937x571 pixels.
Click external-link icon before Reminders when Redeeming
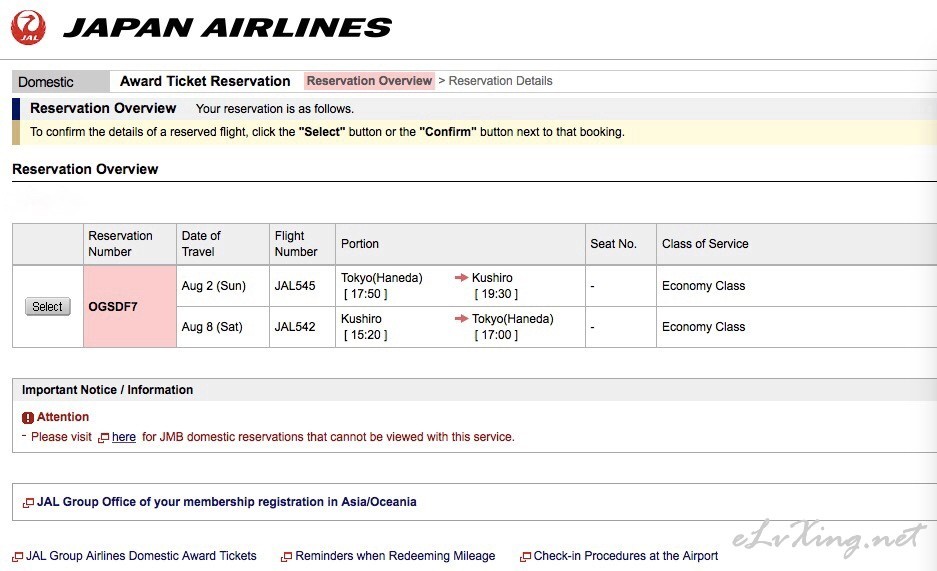coord(286,557)
